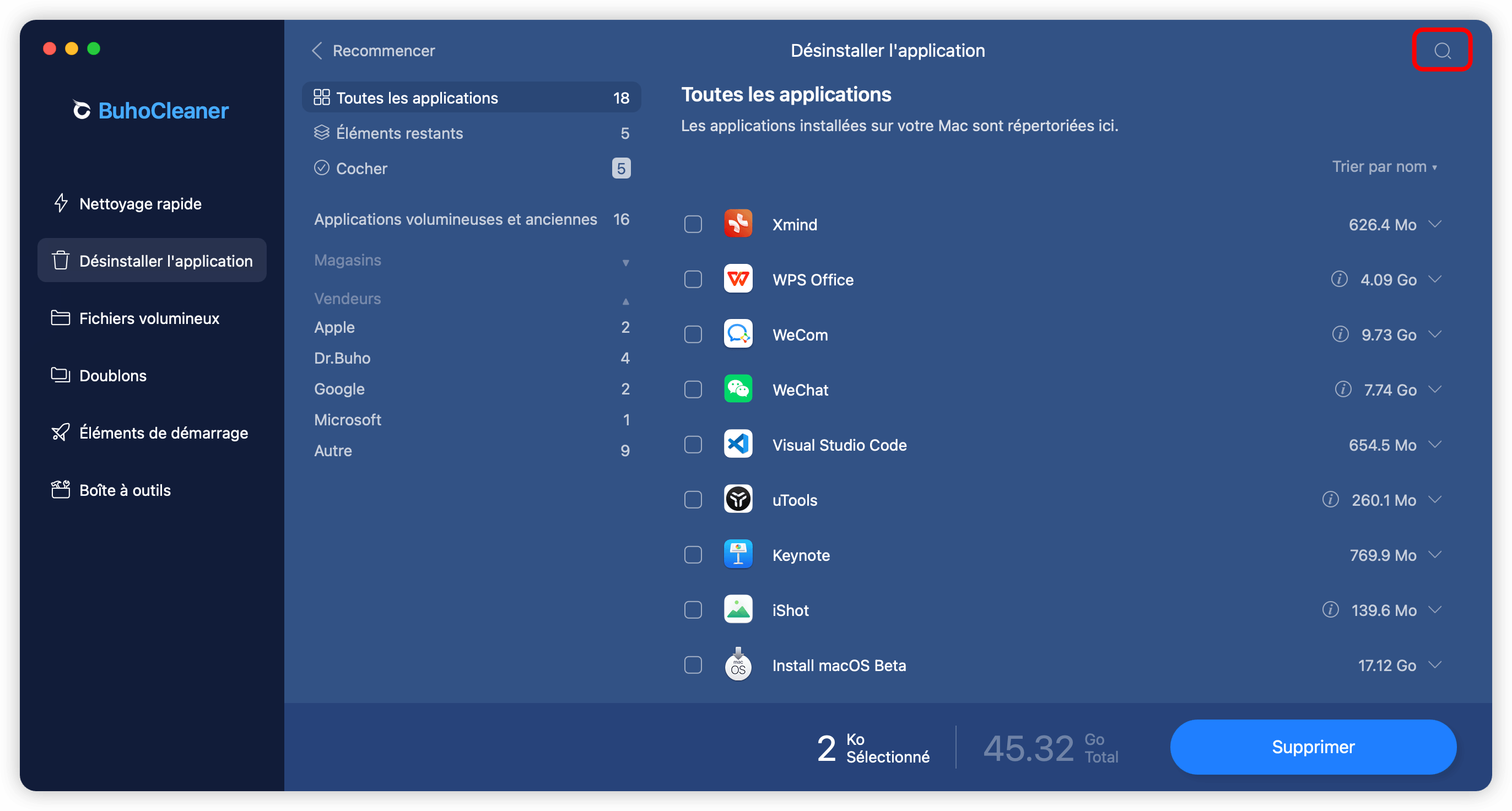
Task: Select the WeCom checkbox
Action: (x=693, y=334)
